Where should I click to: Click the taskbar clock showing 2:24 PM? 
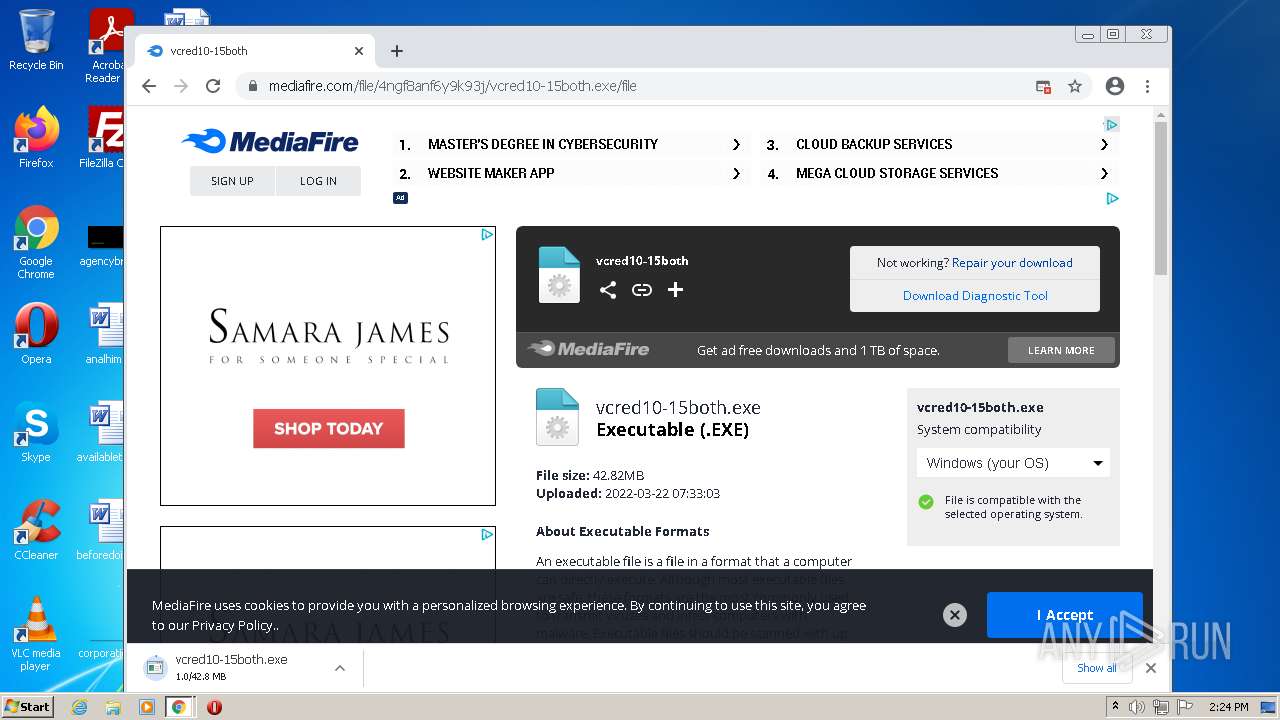click(1228, 707)
